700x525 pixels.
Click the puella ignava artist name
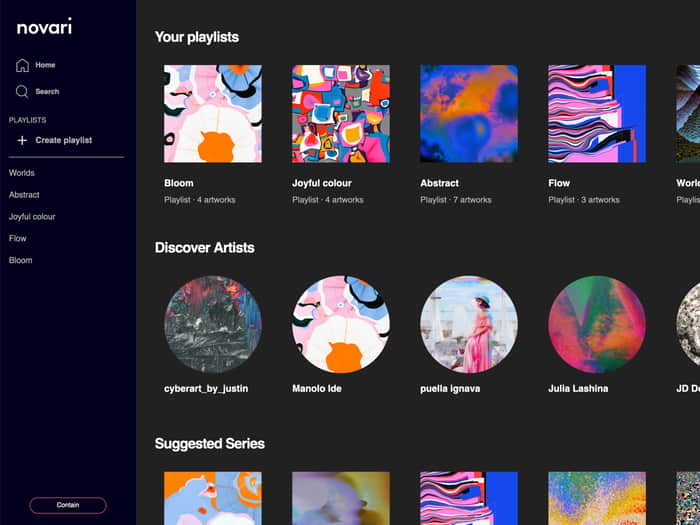pyautogui.click(x=450, y=389)
